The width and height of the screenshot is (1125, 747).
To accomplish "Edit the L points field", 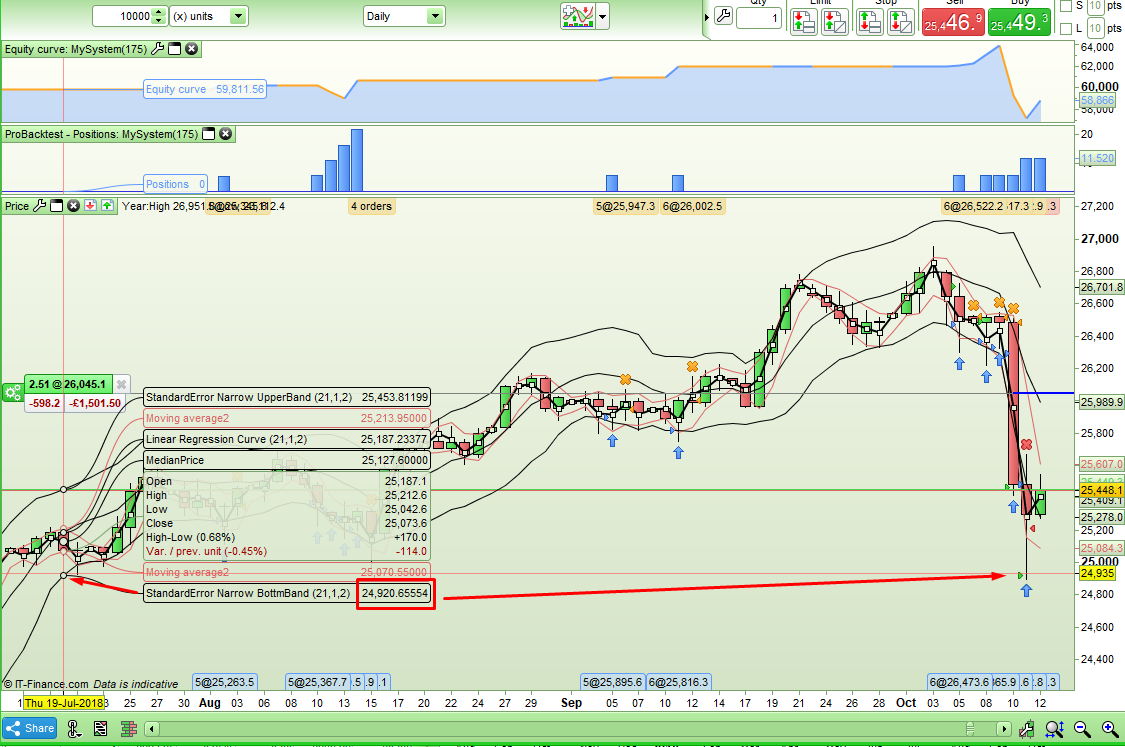I will coord(1095,29).
